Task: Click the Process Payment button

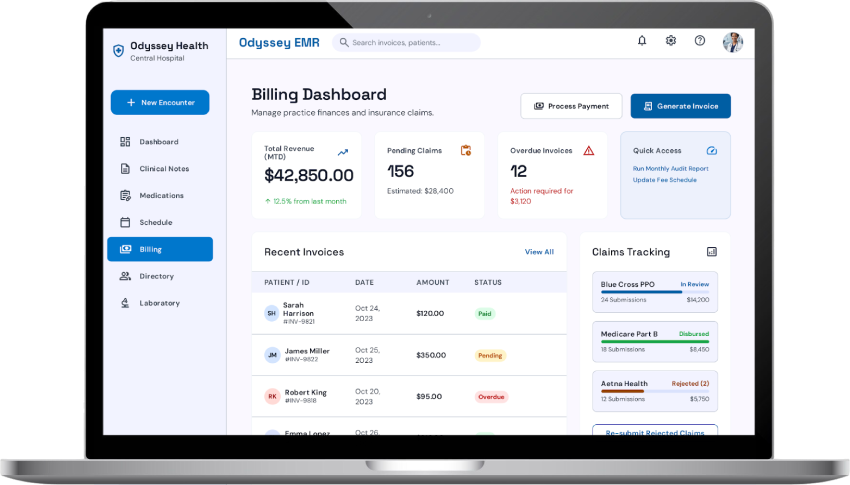Action: pyautogui.click(x=571, y=106)
